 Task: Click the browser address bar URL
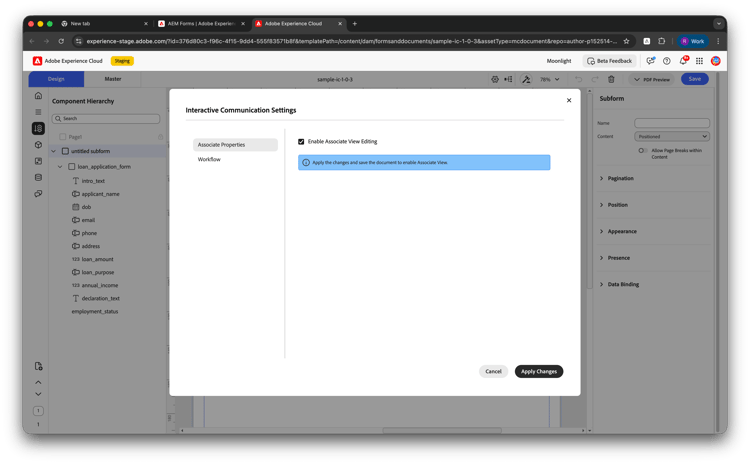coord(352,41)
